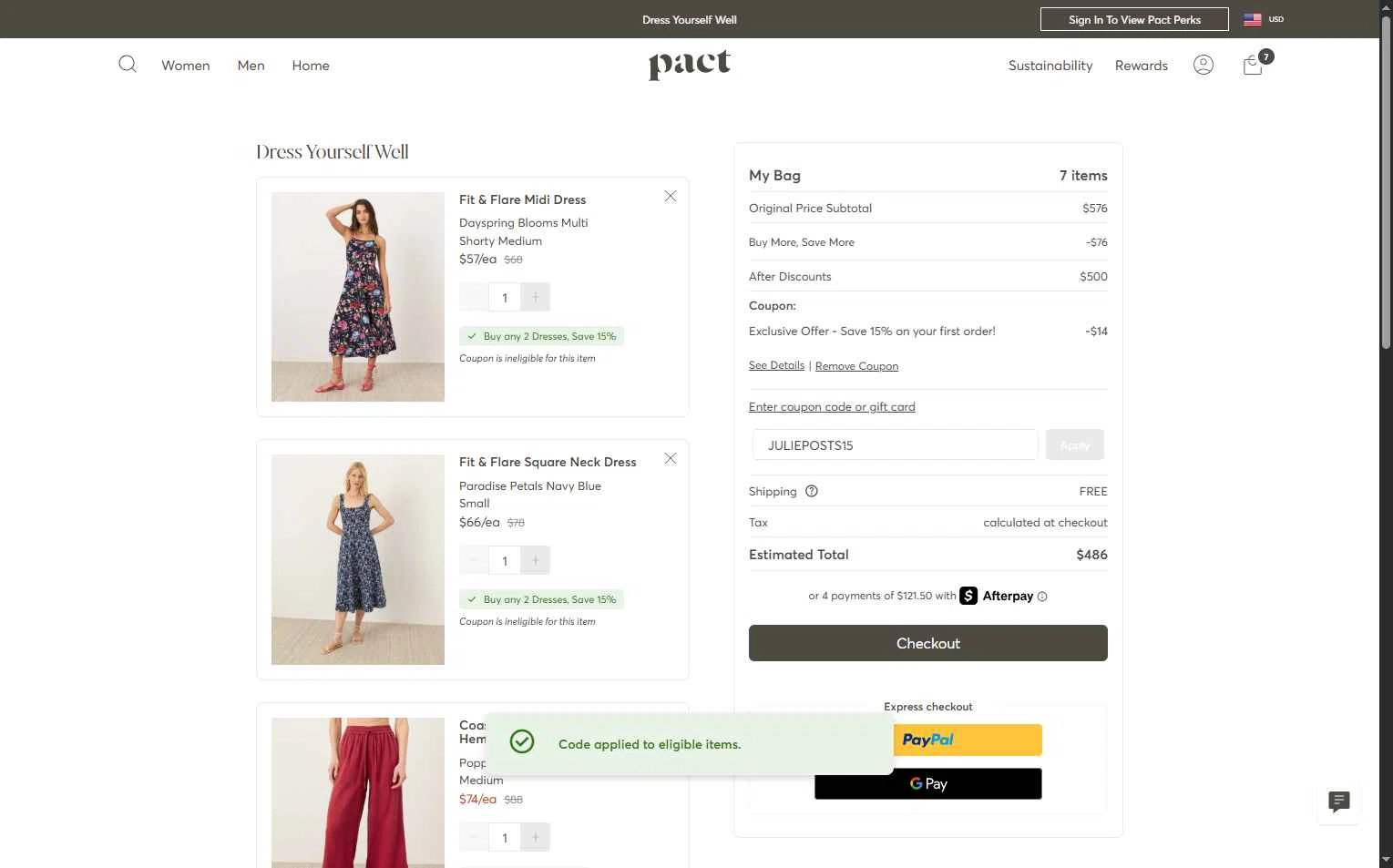
Task: Increase quantity of the red pants item
Action: click(x=536, y=837)
